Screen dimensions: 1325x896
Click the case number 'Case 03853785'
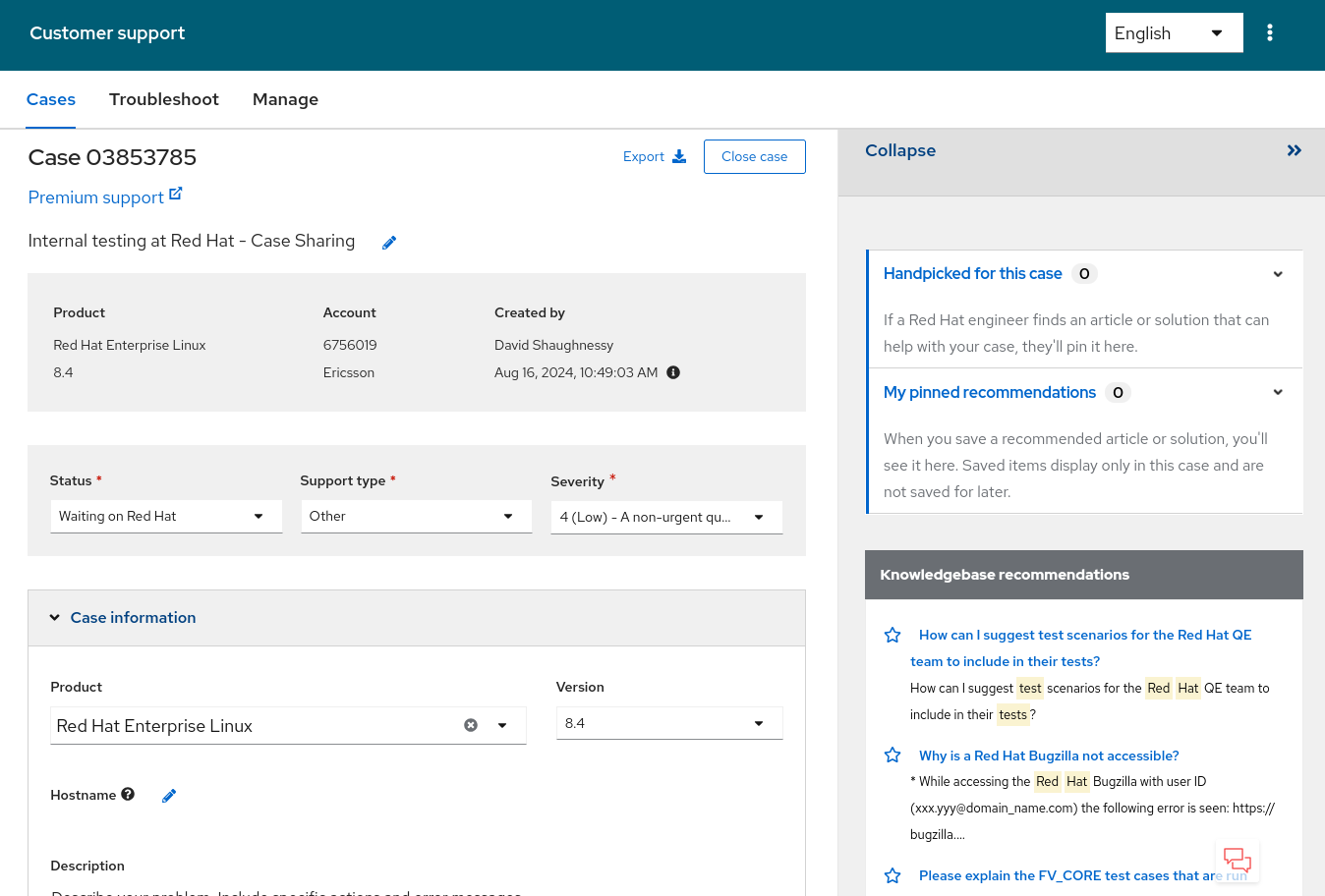pyautogui.click(x=112, y=157)
